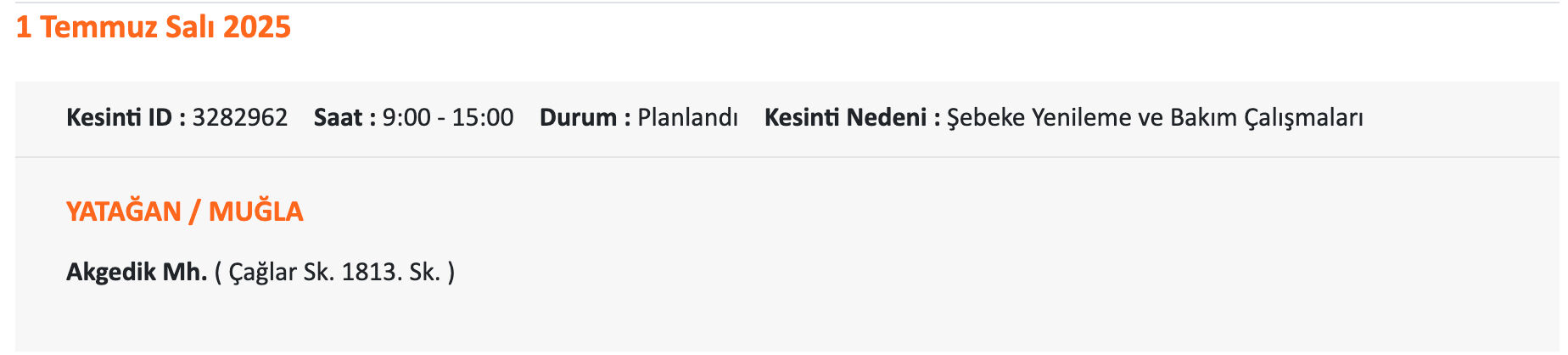The width and height of the screenshot is (1568, 355).
Task: Click the start time 9:00
Action: pos(406,117)
